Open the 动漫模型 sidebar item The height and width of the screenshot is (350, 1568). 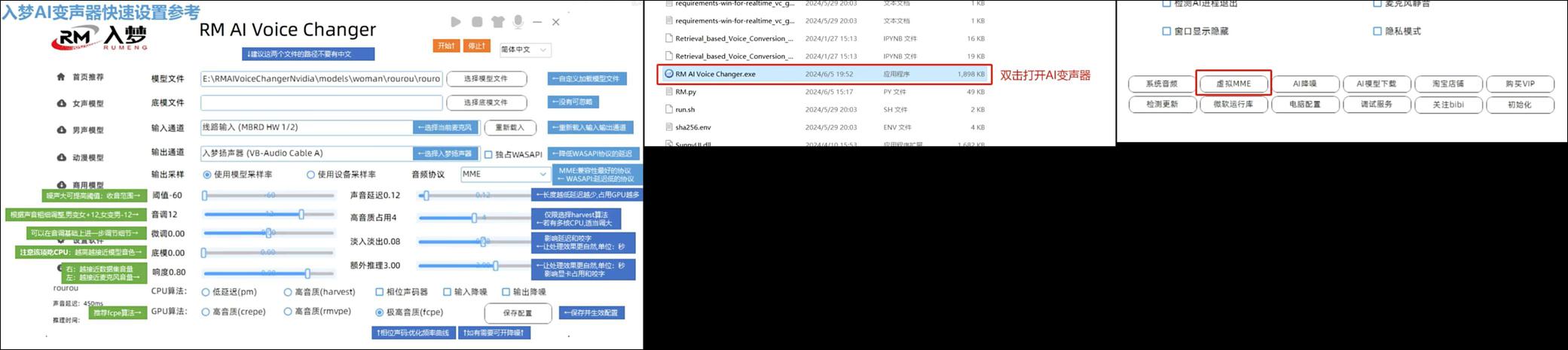point(80,157)
